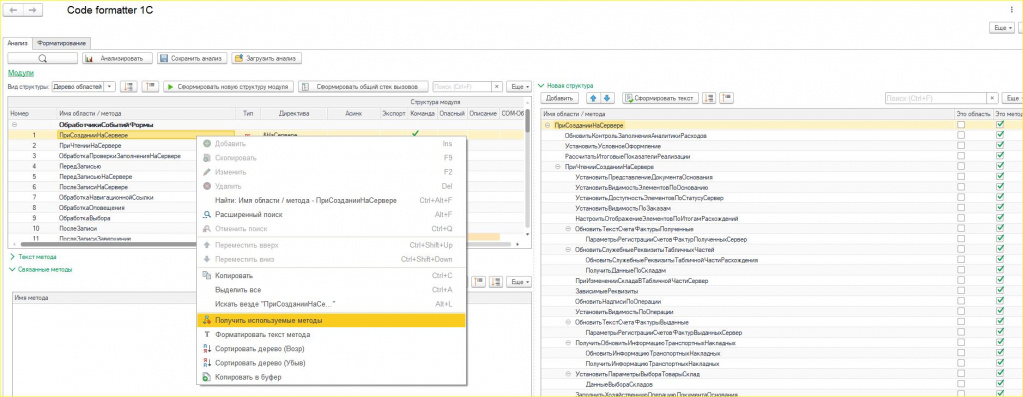This screenshot has height=397, width=1023.
Task: Clear the Новая структура search field with X
Action: pos(993,98)
